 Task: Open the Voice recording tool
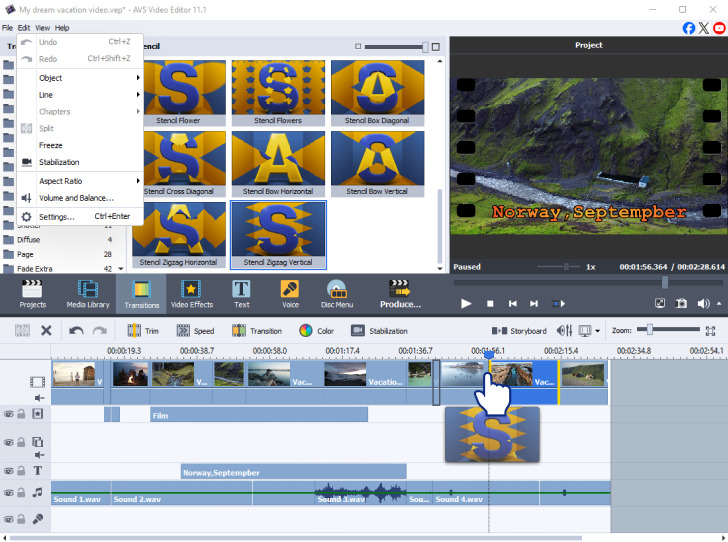[x=290, y=292]
